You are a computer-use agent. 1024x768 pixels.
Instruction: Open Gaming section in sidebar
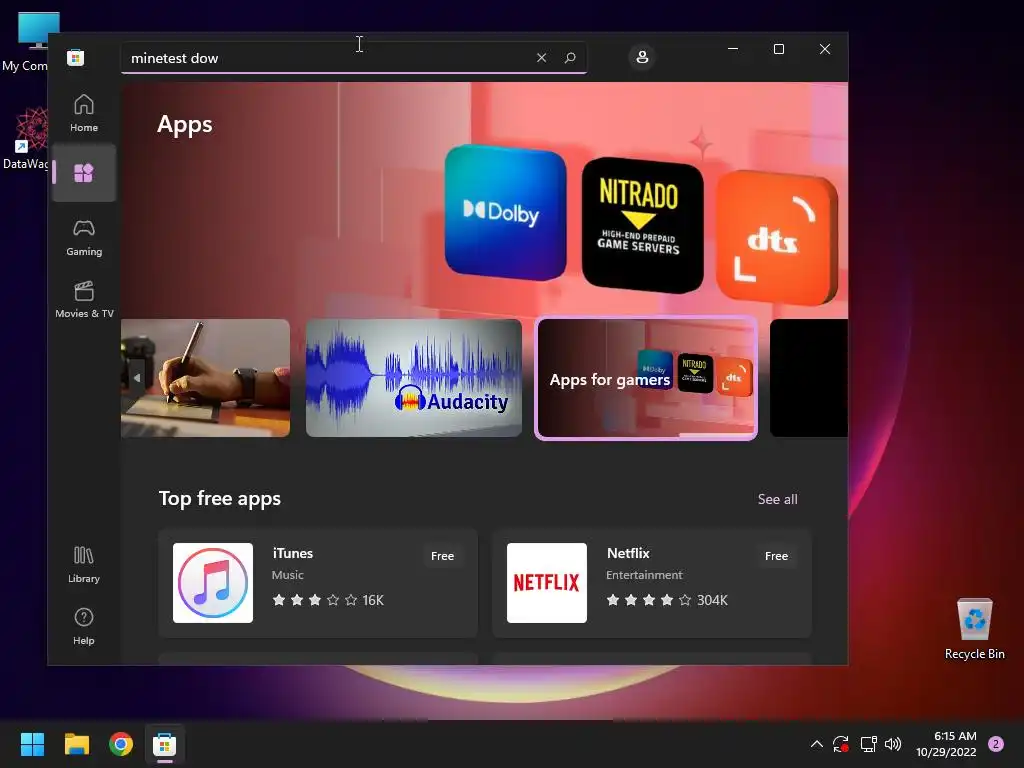pyautogui.click(x=84, y=238)
